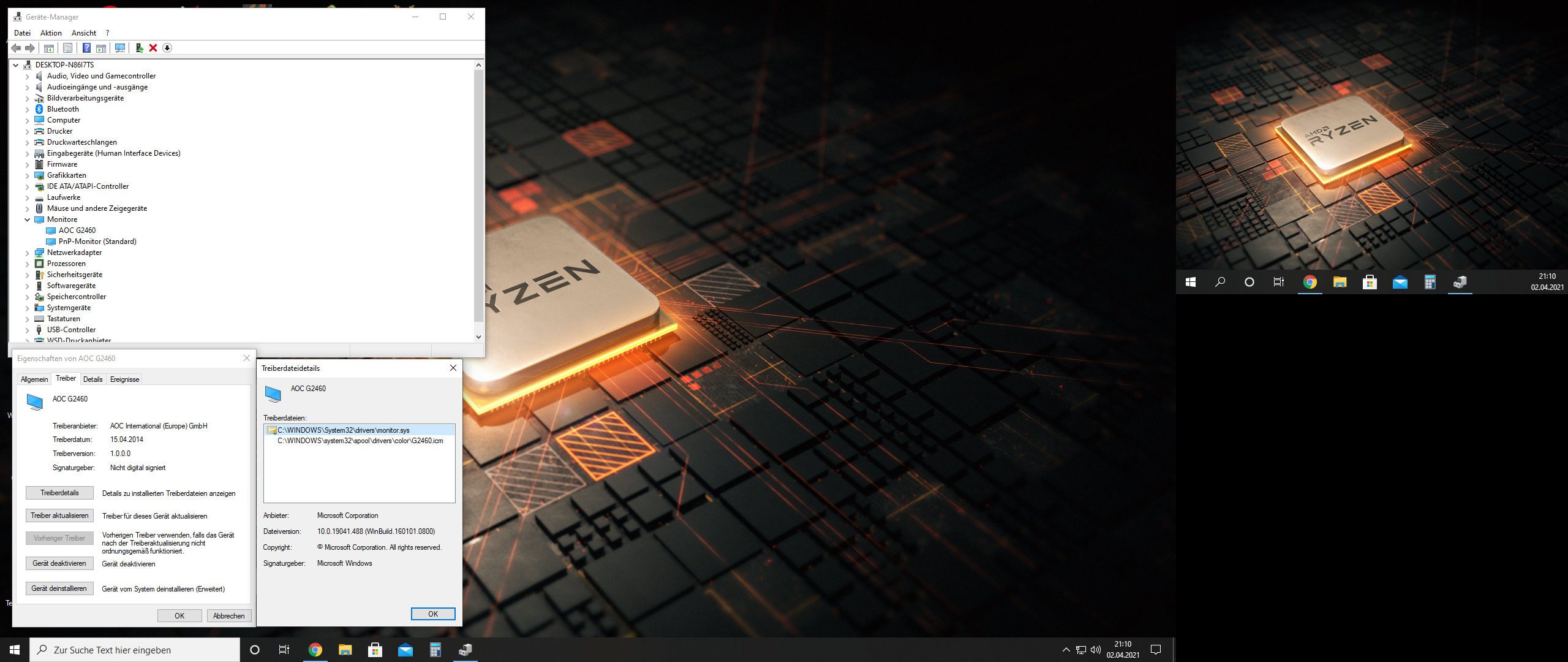Select PnP-Monitor (Standard) in the tree

click(x=97, y=242)
